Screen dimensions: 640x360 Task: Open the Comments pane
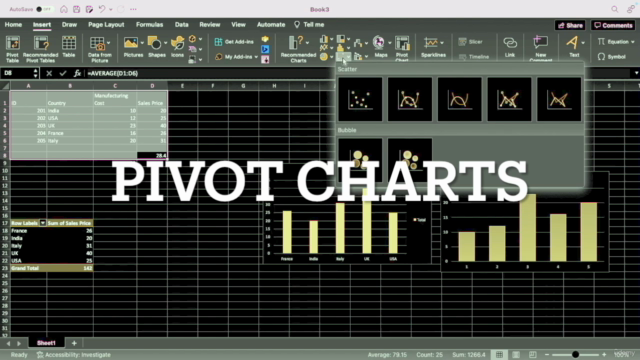613,25
